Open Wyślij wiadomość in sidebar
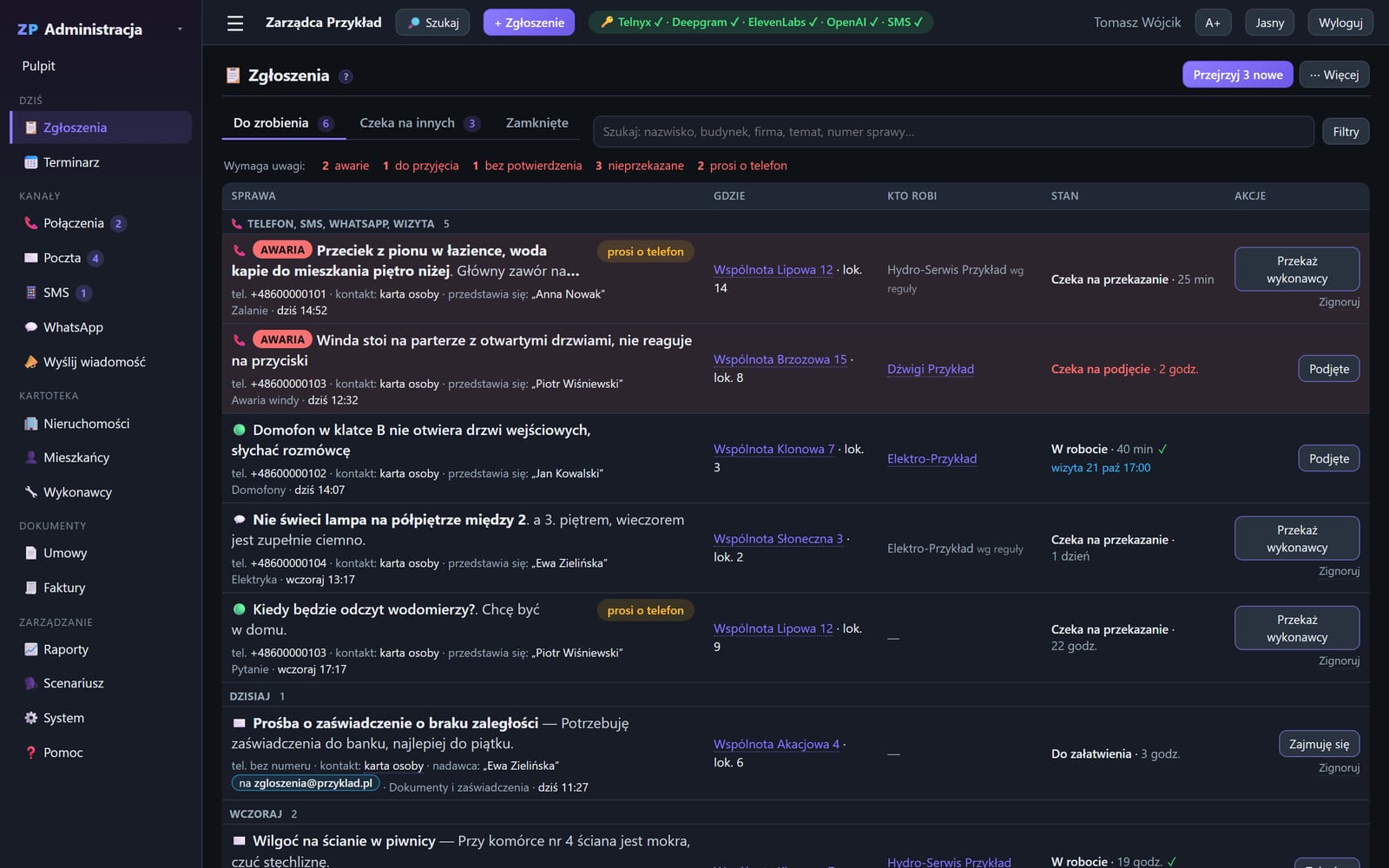Screen dimensions: 1389x868 (101, 362)
